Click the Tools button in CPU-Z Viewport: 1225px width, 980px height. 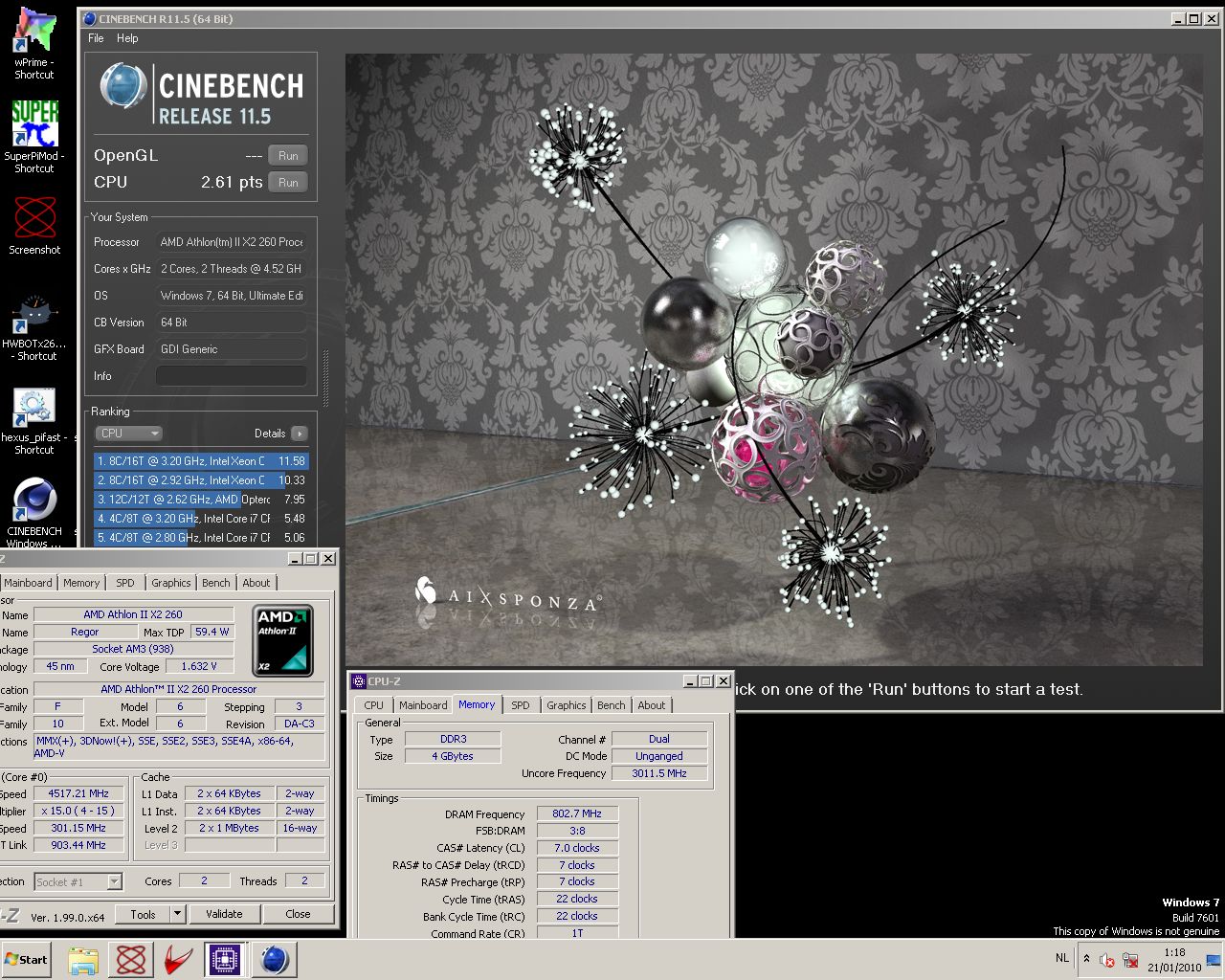143,914
